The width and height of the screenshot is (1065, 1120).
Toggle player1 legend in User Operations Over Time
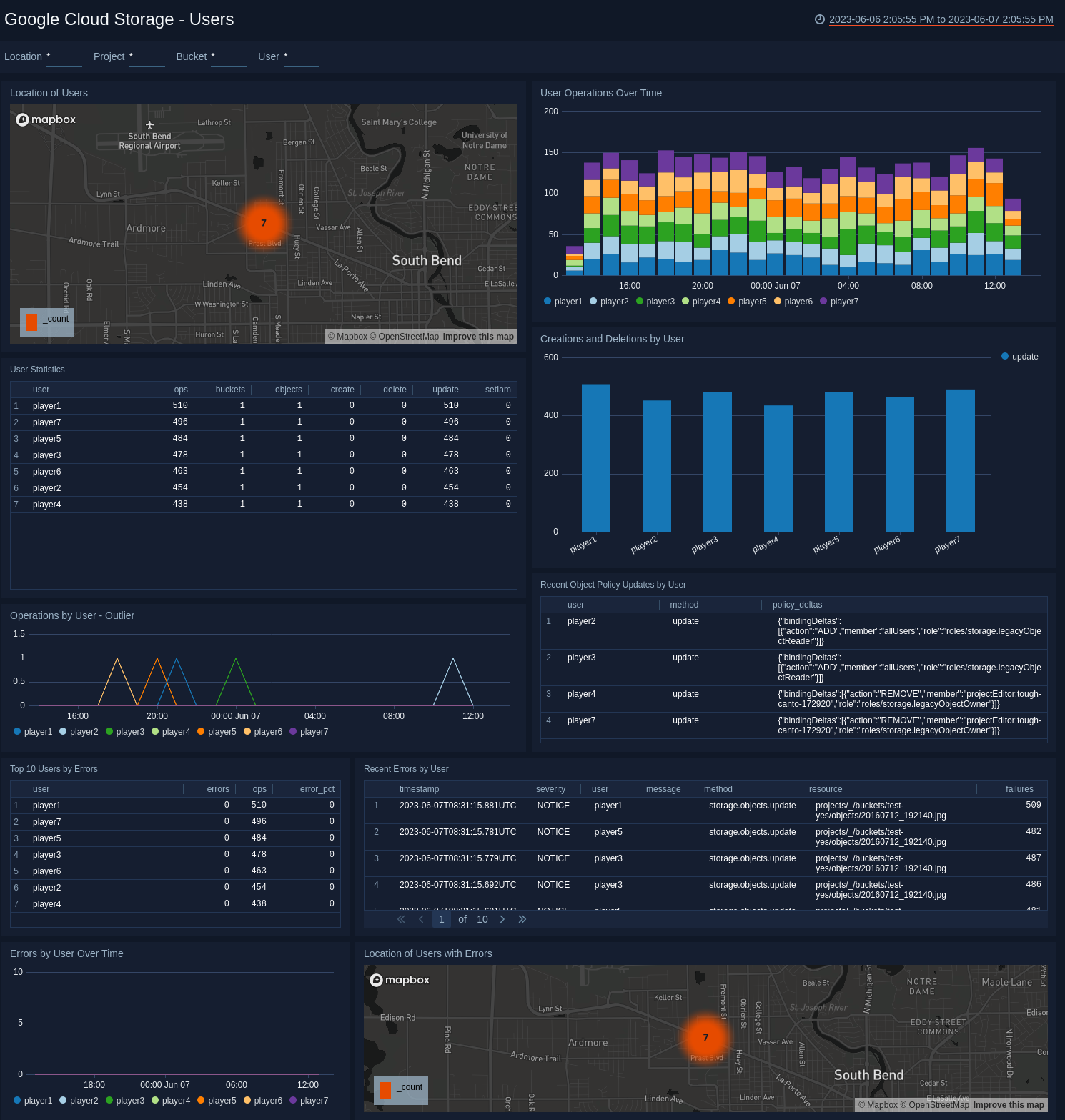[x=563, y=302]
